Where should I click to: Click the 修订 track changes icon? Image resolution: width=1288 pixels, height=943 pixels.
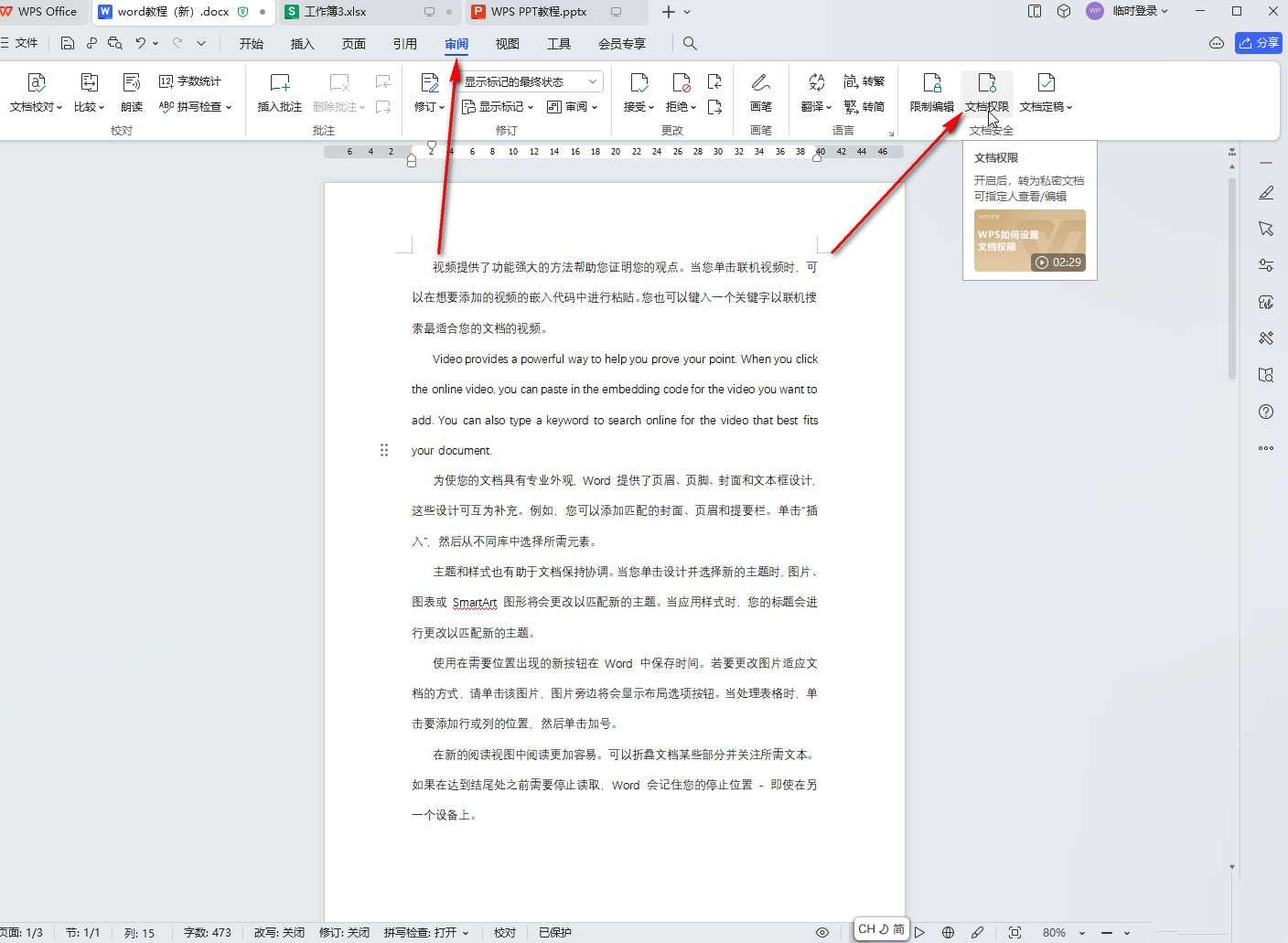pyautogui.click(x=429, y=82)
